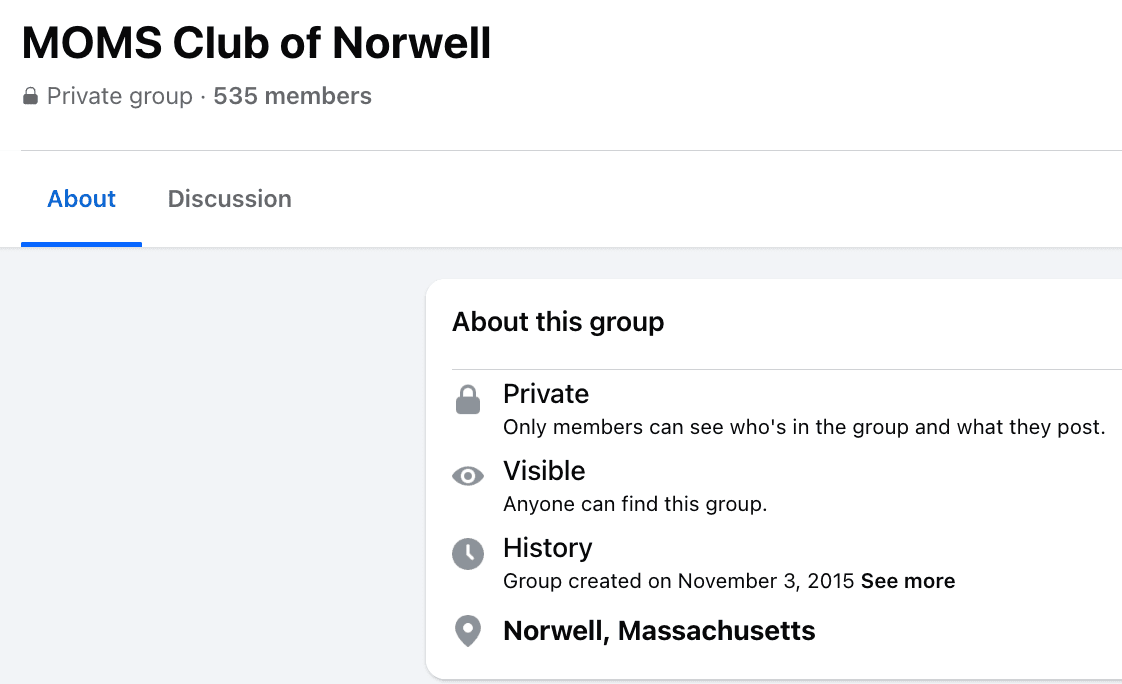Screen dimensions: 1122x684
Task: Click the History heading in the about card
Action: tap(548, 548)
